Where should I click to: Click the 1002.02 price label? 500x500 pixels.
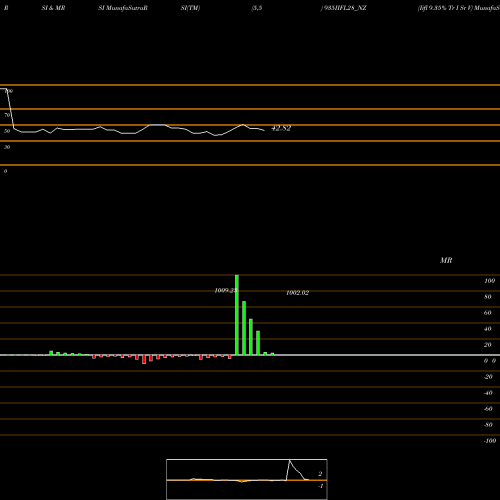coord(297,293)
